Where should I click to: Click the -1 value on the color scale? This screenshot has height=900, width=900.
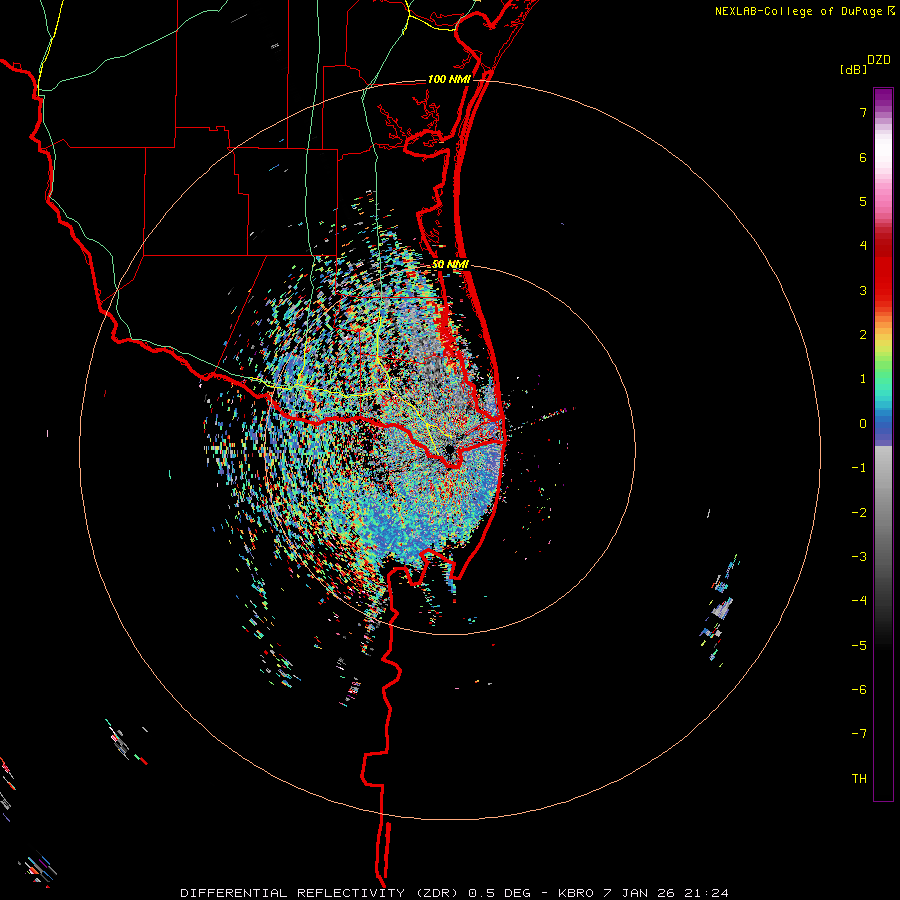pos(859,468)
